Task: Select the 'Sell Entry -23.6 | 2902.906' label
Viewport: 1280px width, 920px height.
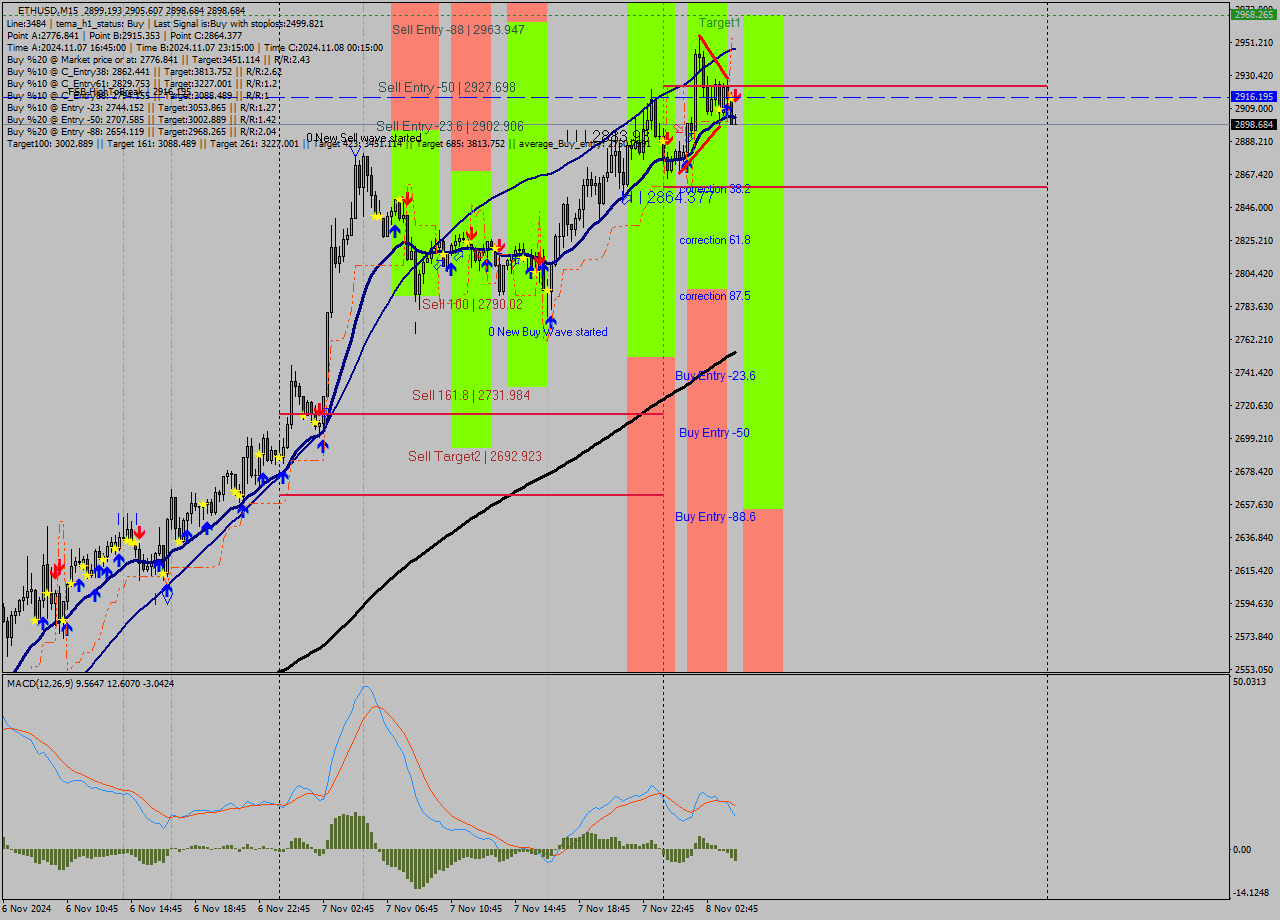Action: [450, 127]
